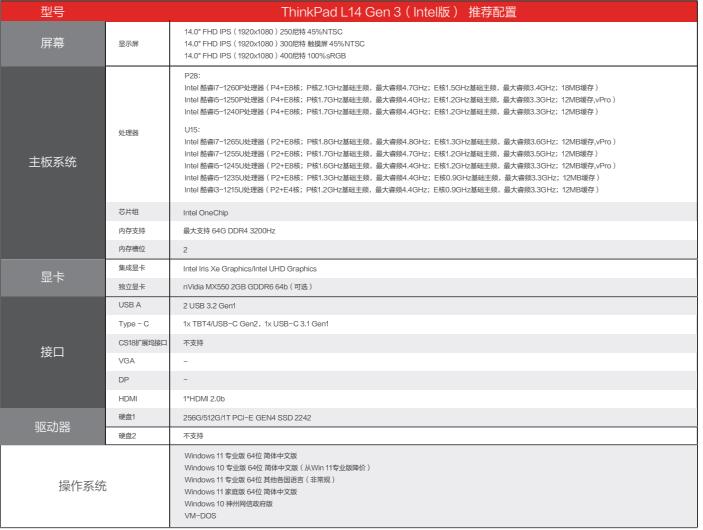Click the 'CS18扩展坞接口' row label
Viewport: 703px width, 530px height.
(x=143, y=343)
